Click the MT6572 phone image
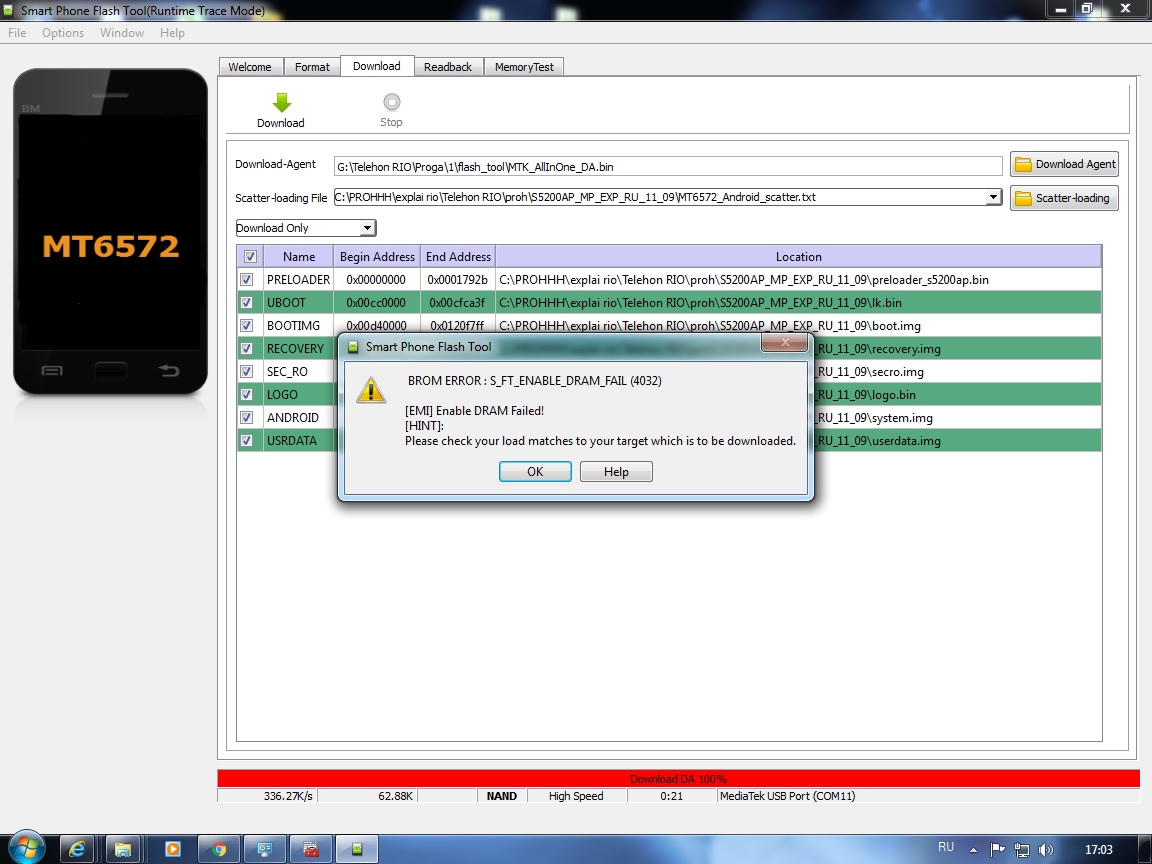Viewport: 1152px width, 864px height. coord(110,231)
